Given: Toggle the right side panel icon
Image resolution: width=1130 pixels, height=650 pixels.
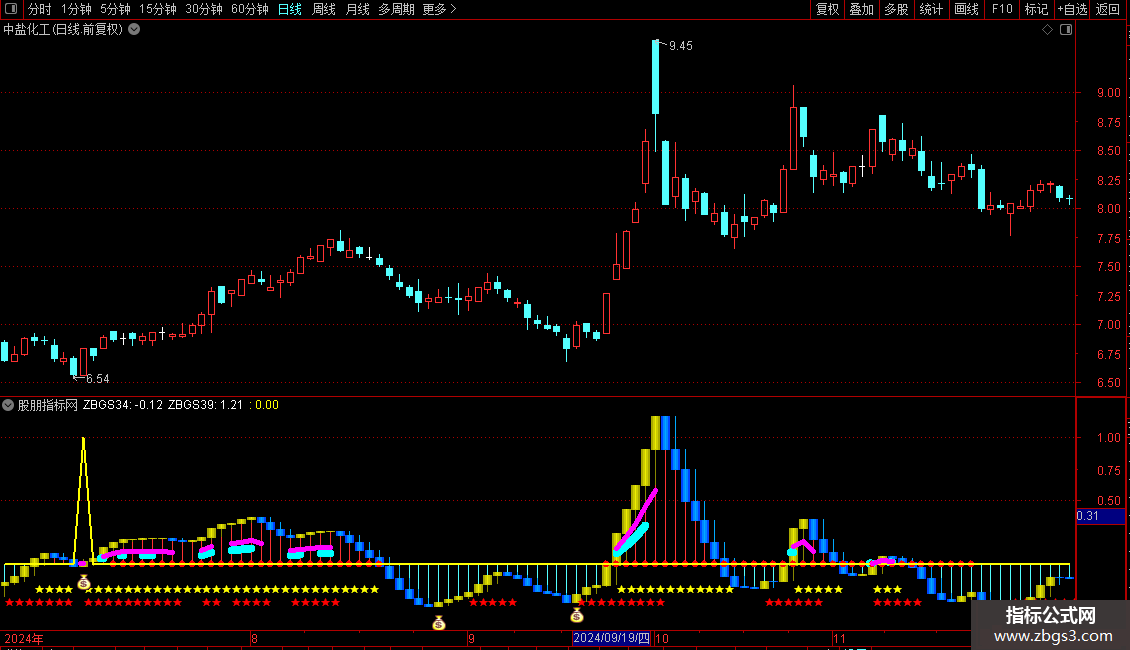Looking at the screenshot, I should pos(1066,30).
